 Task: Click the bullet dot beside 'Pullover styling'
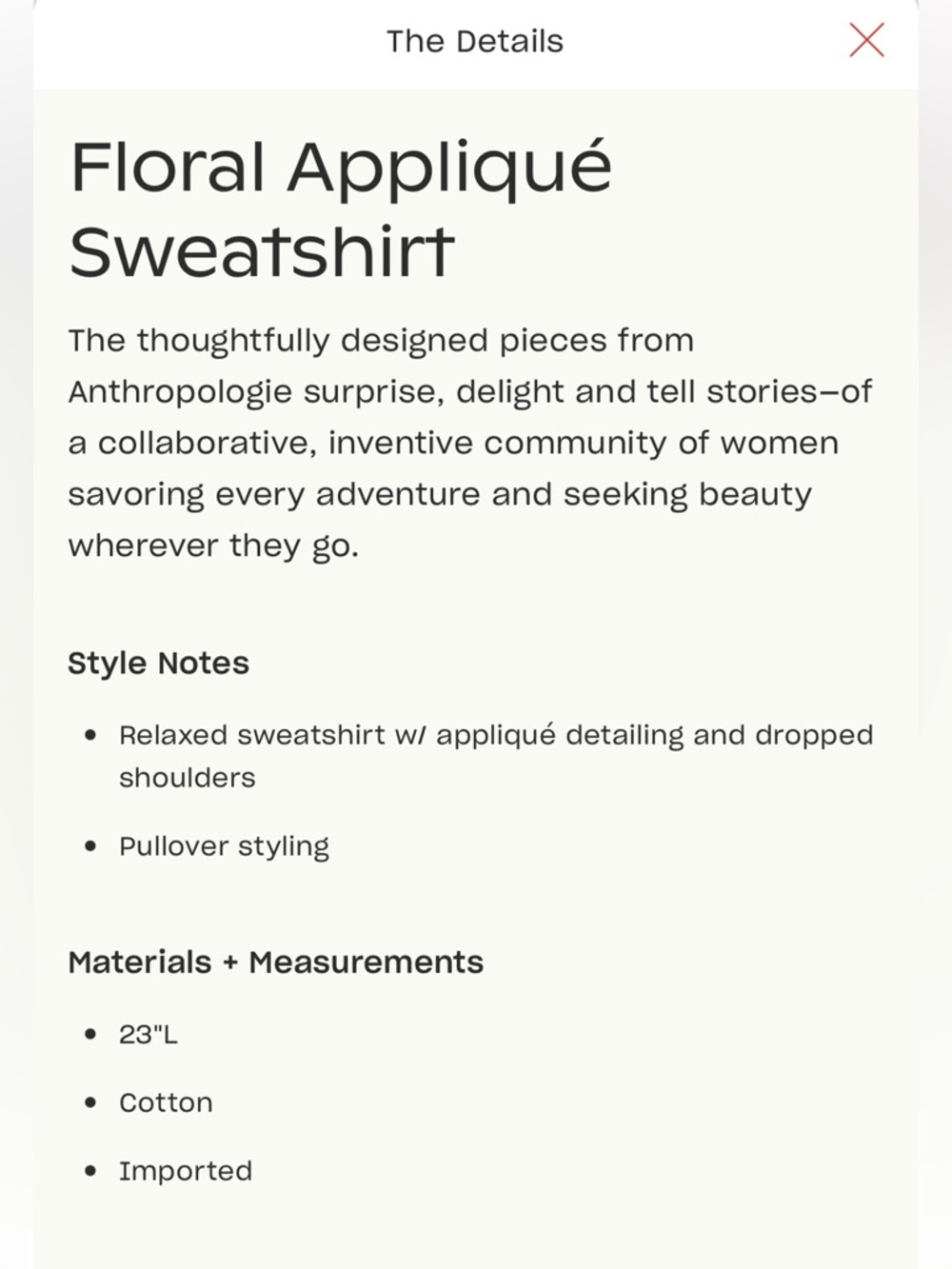tap(90, 846)
